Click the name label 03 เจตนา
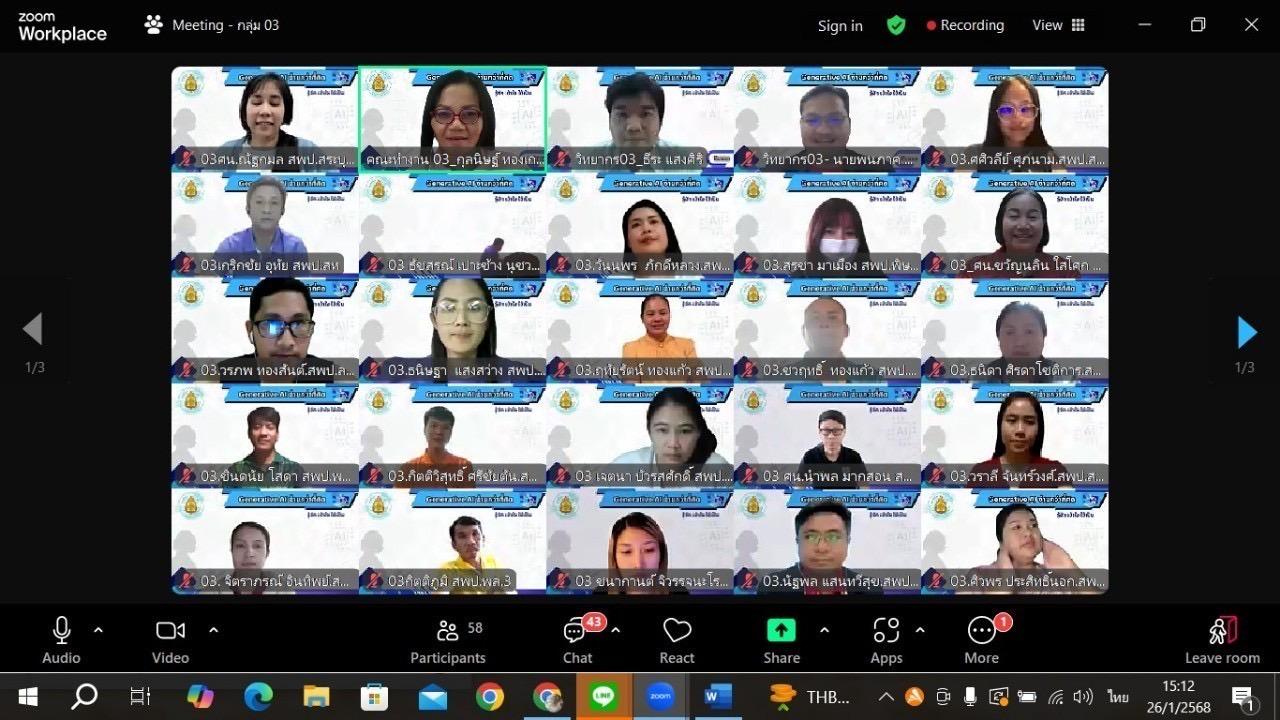Viewport: 1280px width, 720px height. click(653, 476)
